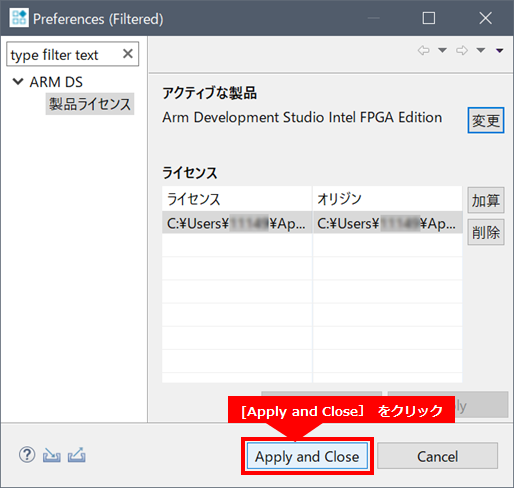The height and width of the screenshot is (488, 514).
Task: Select the ARM DS tree item
Action: click(x=56, y=82)
